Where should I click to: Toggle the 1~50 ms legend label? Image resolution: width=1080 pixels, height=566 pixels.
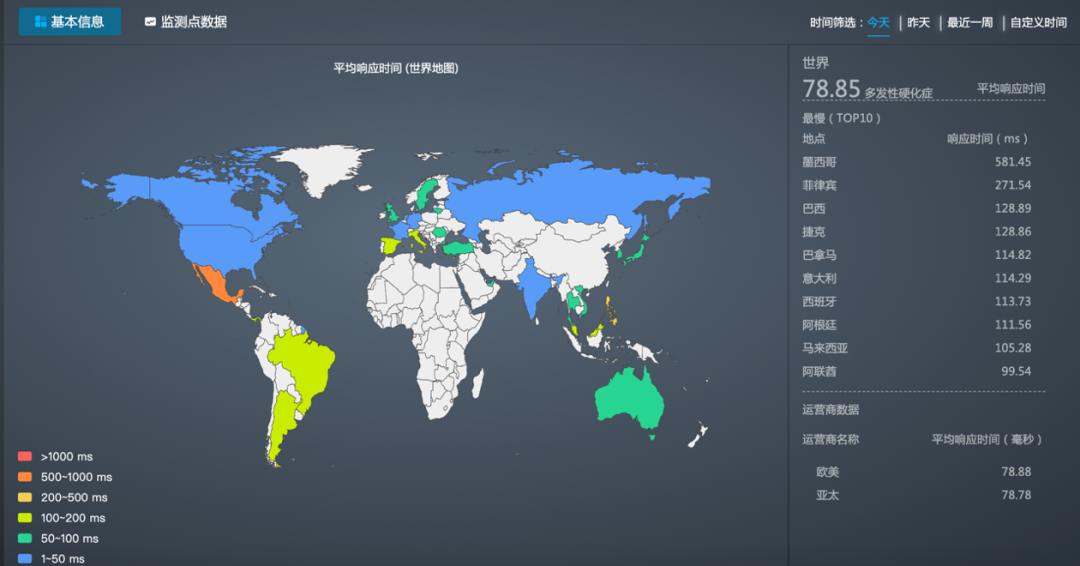pos(63,558)
